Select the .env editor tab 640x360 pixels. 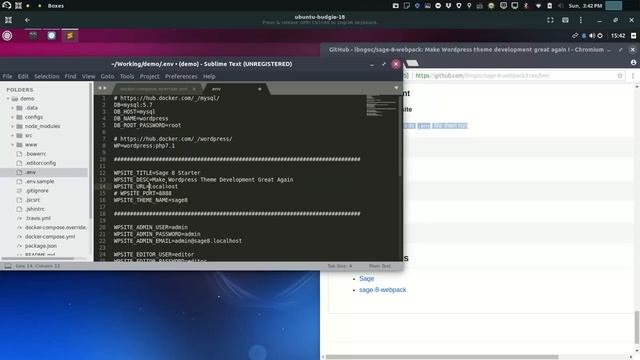tap(216, 89)
